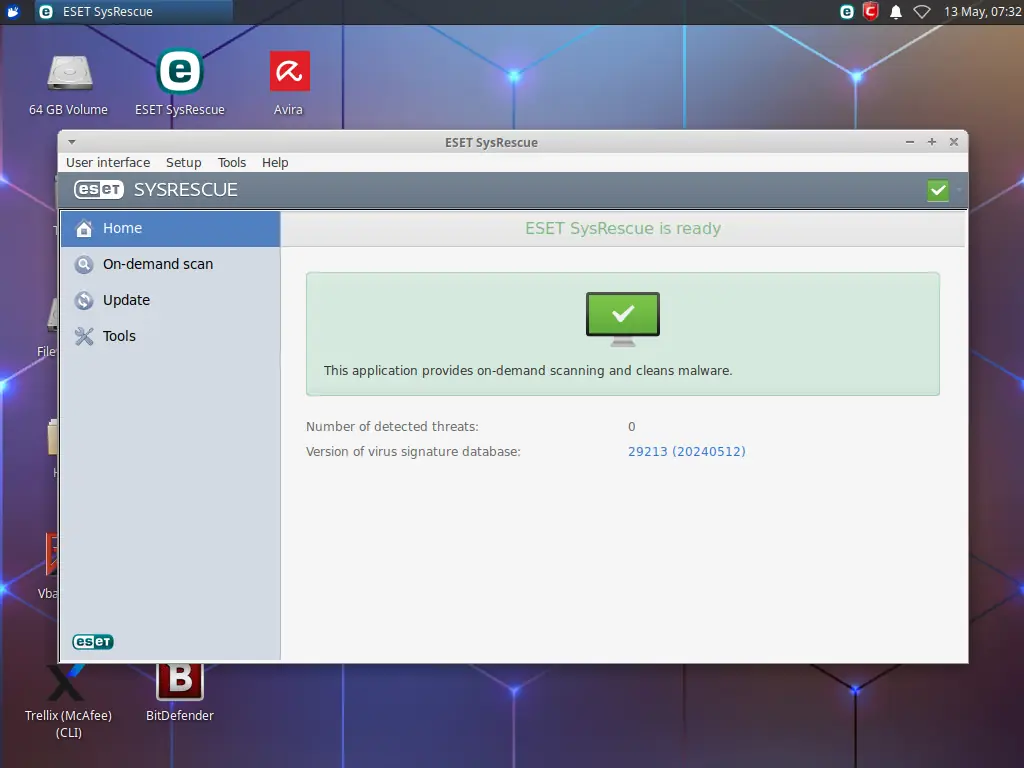1024x768 pixels.
Task: Open the Help menu
Action: click(x=274, y=162)
